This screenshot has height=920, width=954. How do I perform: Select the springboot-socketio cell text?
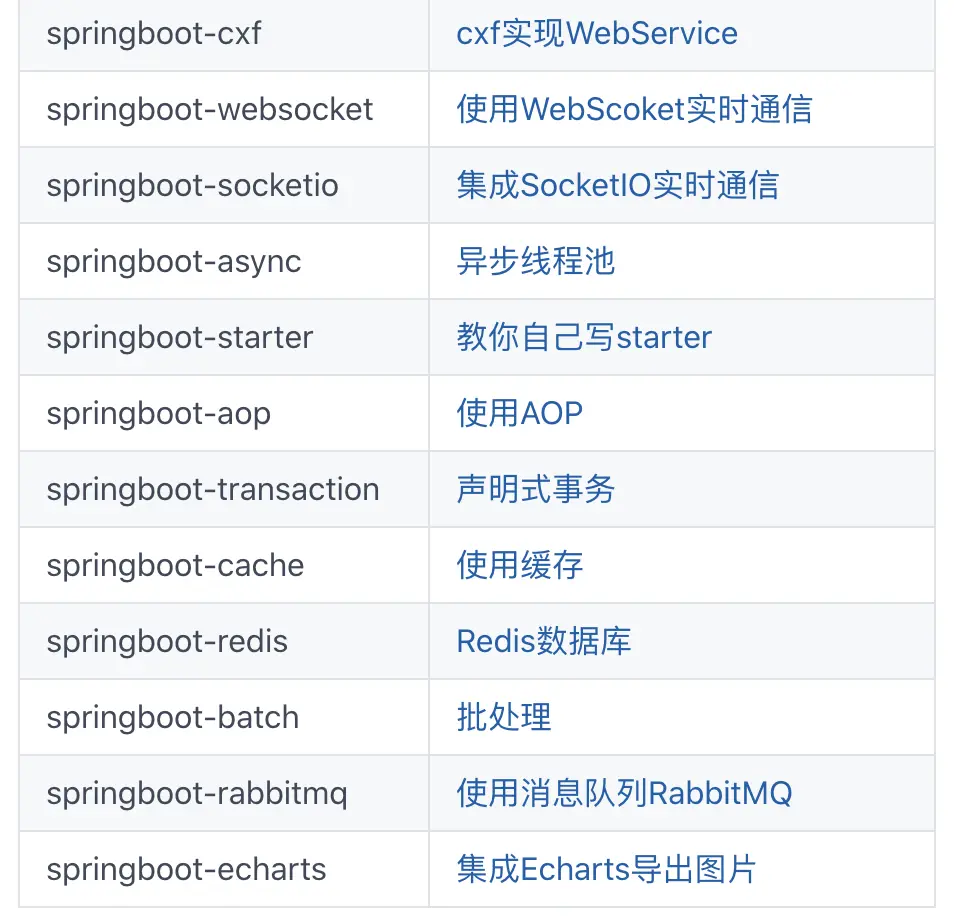[192, 186]
